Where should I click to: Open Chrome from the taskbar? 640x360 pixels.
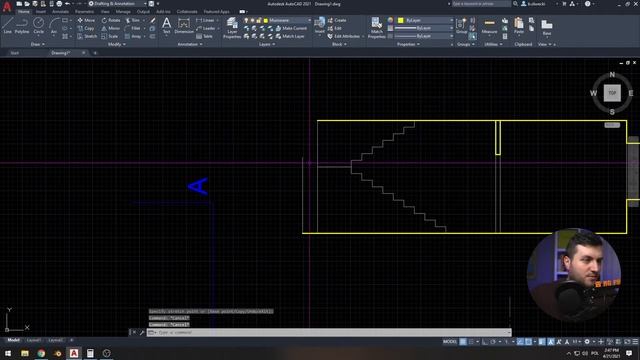[41, 353]
